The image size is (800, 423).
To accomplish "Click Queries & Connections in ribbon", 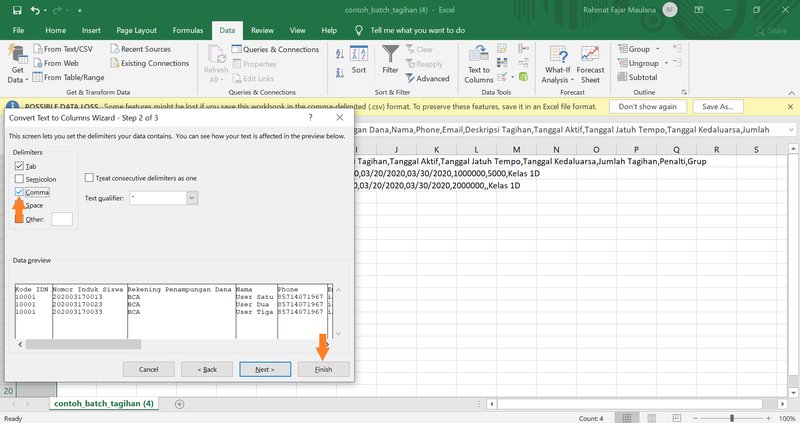I will point(276,49).
